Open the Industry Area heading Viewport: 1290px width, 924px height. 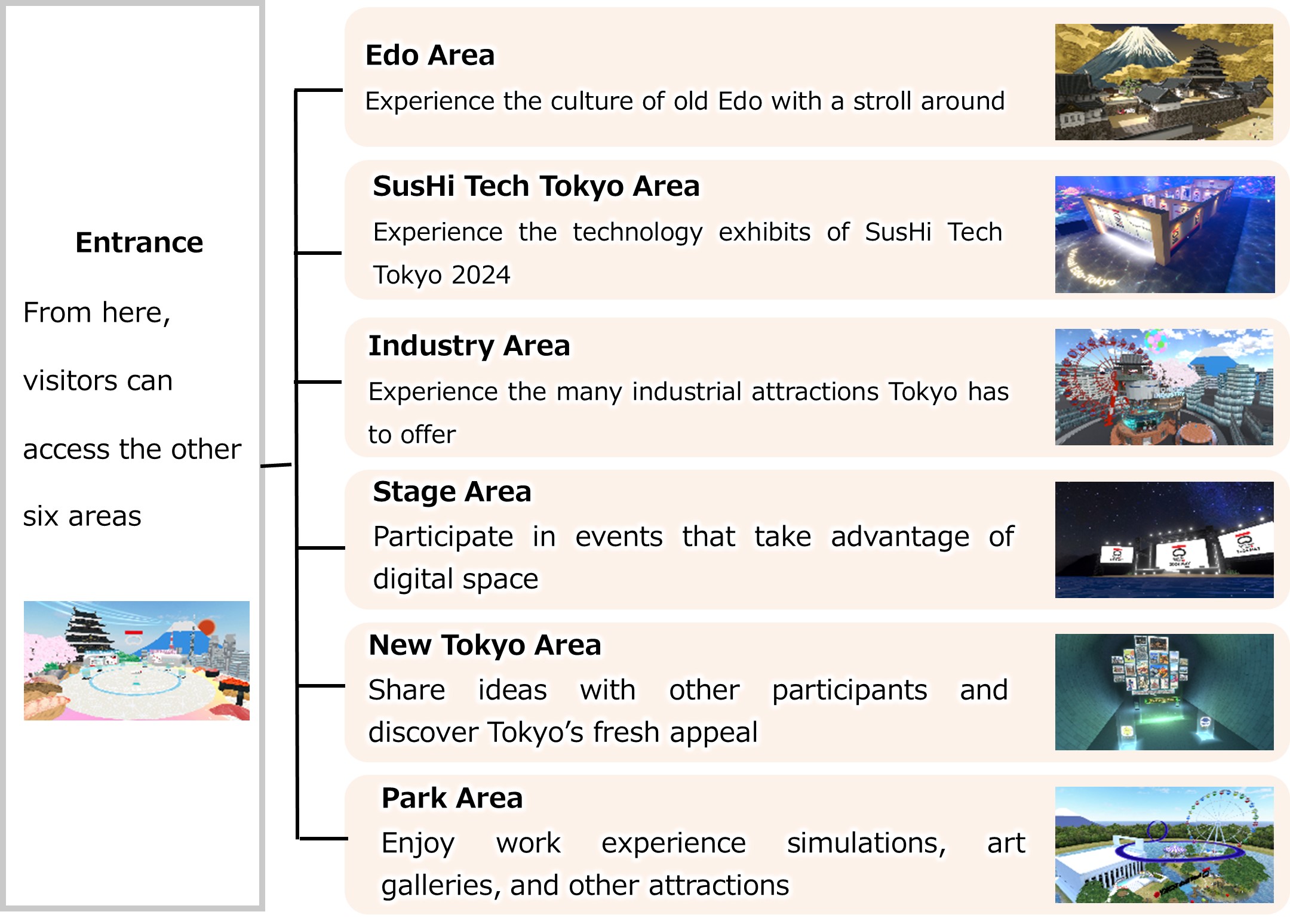coord(469,345)
